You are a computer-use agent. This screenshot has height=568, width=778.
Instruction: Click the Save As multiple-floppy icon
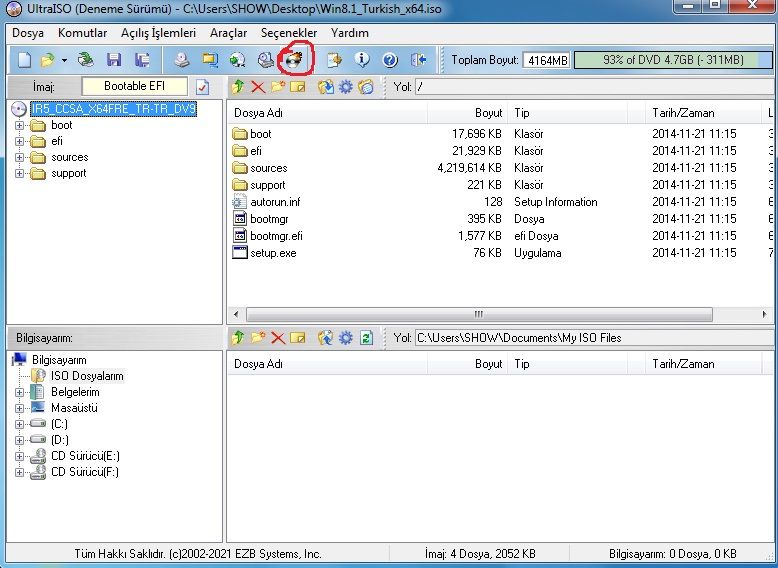pyautogui.click(x=142, y=60)
